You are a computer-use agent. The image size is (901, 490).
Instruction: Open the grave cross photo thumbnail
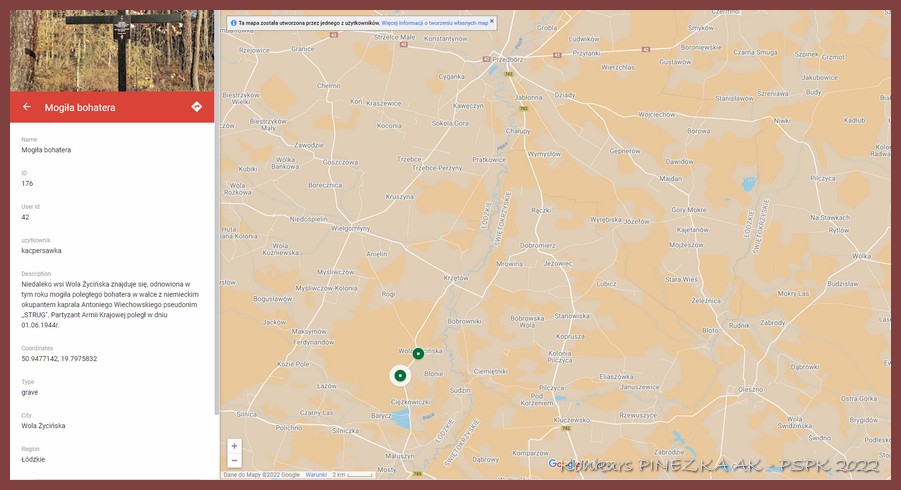(112, 51)
